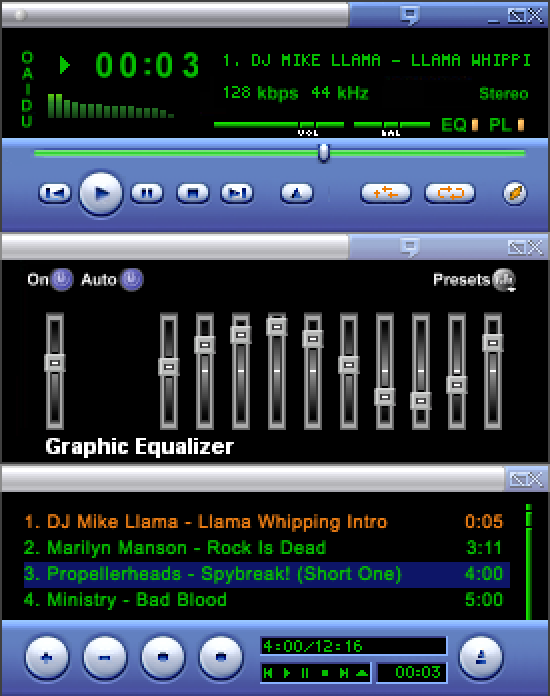Click the windowshade icon in equalizer title bar
Viewport: 550px width, 696px height.
(x=517, y=247)
